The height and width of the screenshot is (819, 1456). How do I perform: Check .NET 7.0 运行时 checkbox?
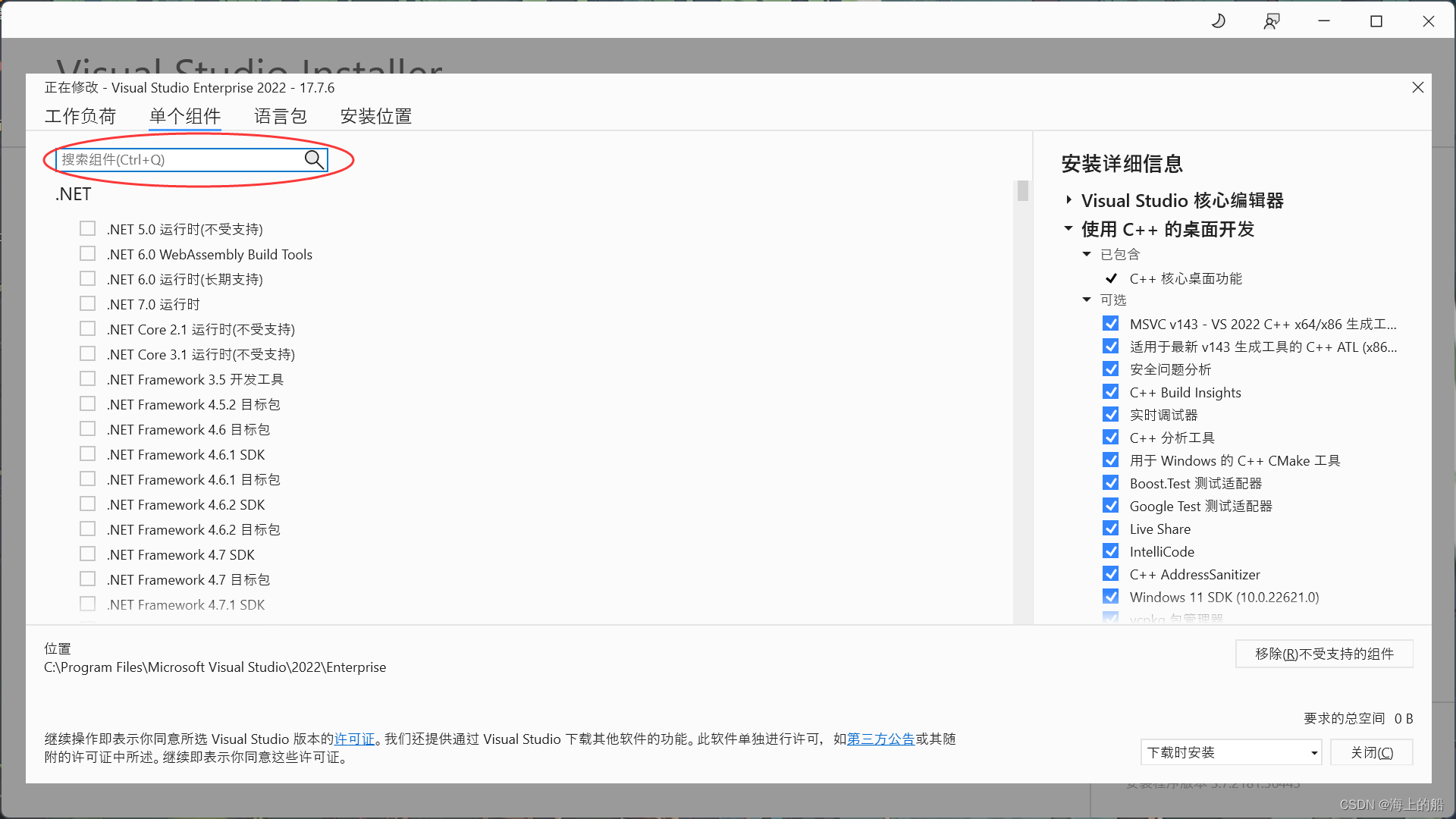(x=88, y=304)
